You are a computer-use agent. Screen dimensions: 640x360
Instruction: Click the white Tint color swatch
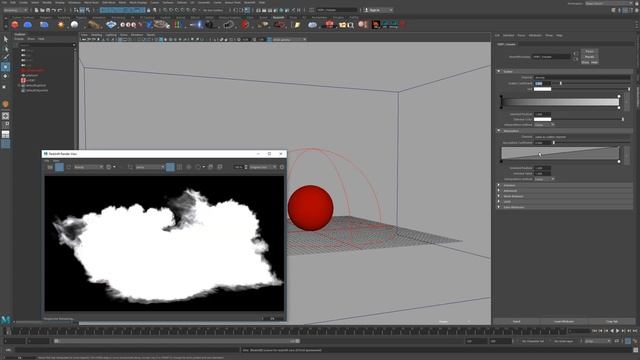[x=542, y=89]
